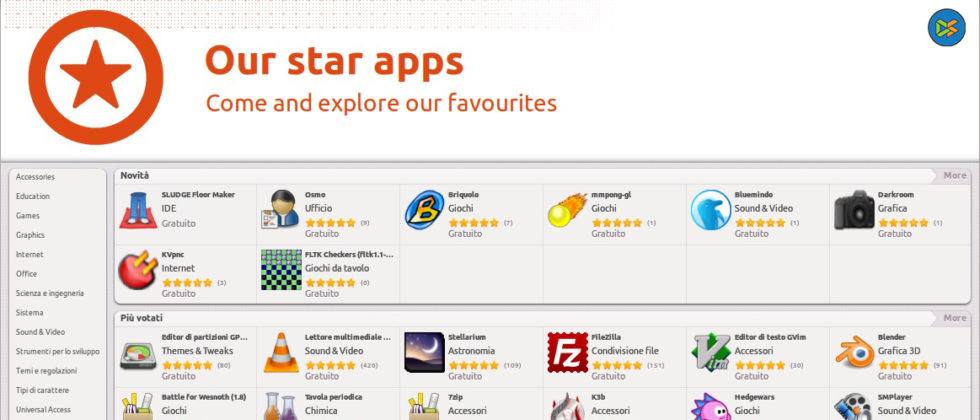Open the GVim editor icon
The height and width of the screenshot is (420, 980).
point(711,352)
